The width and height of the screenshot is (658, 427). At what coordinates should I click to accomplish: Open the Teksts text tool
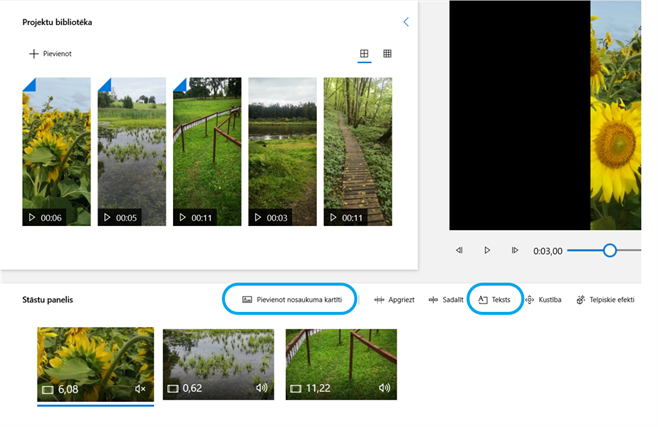[x=495, y=299]
